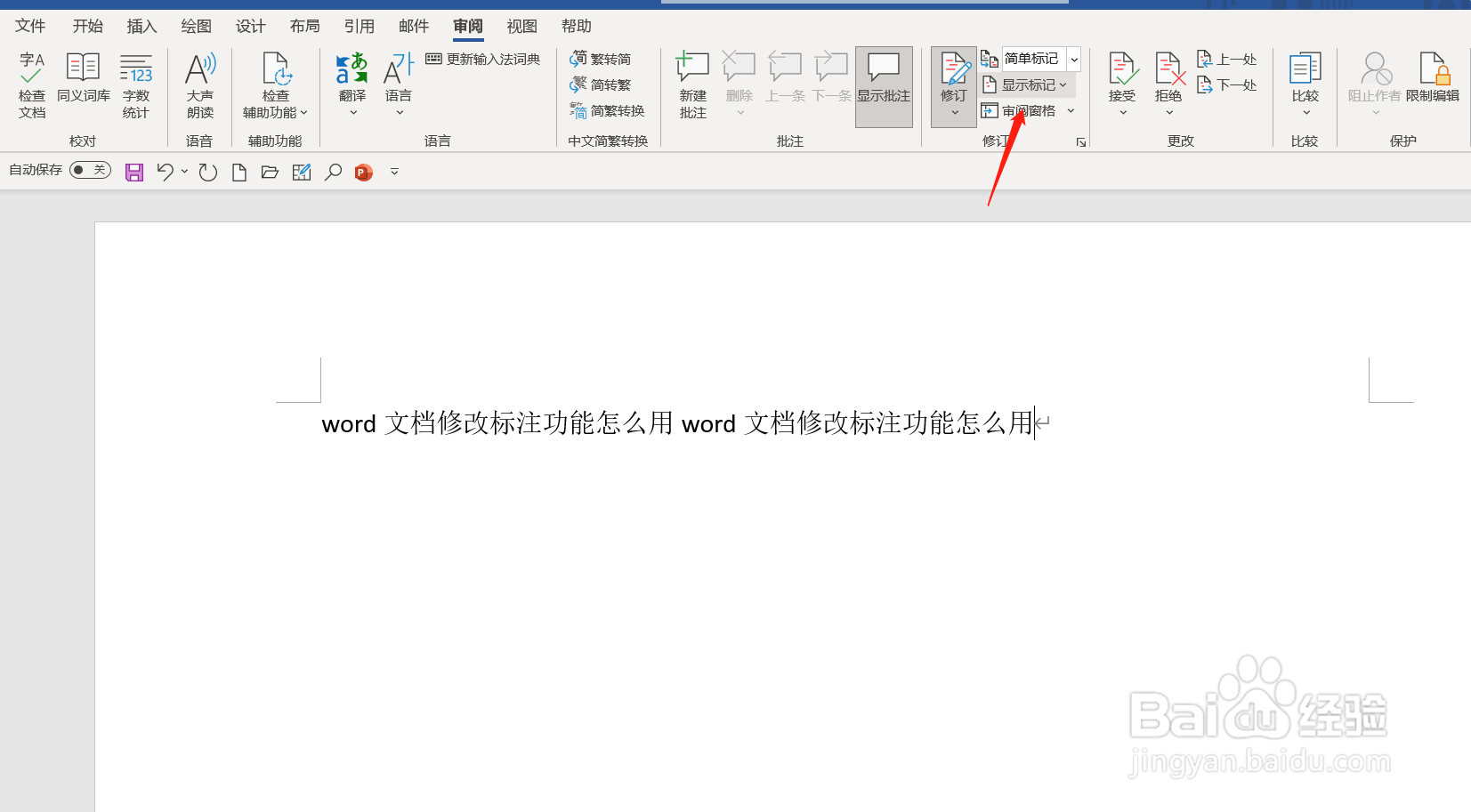Switch to the 设计 design tab

(251, 26)
